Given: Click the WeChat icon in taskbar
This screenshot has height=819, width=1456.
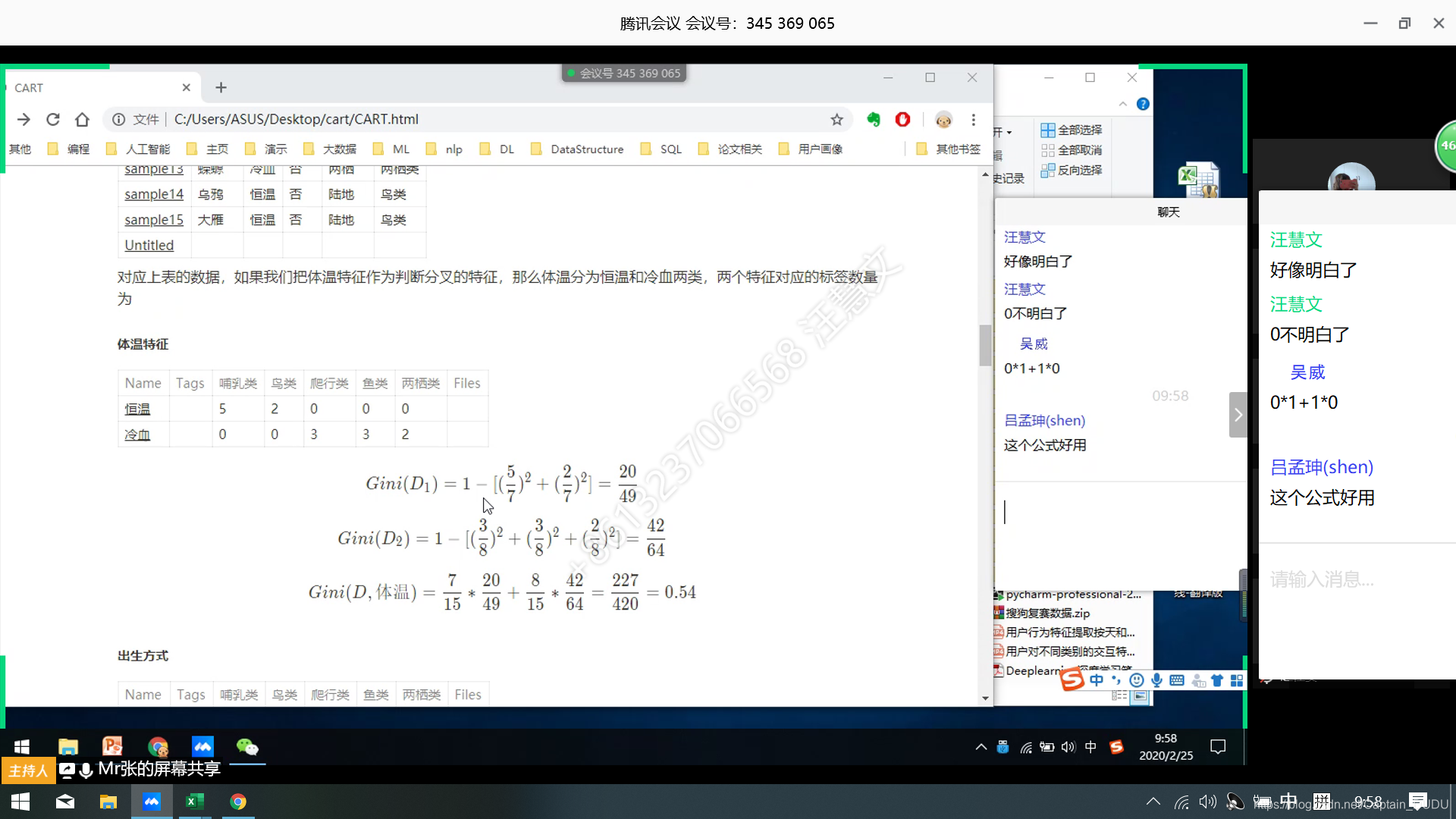Looking at the screenshot, I should click(x=248, y=746).
